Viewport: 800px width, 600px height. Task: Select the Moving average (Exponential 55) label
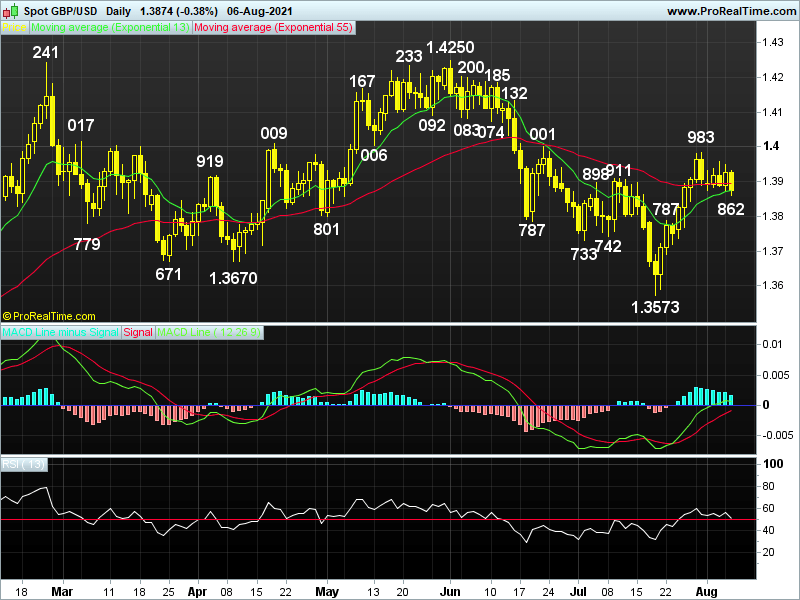pyautogui.click(x=272, y=29)
